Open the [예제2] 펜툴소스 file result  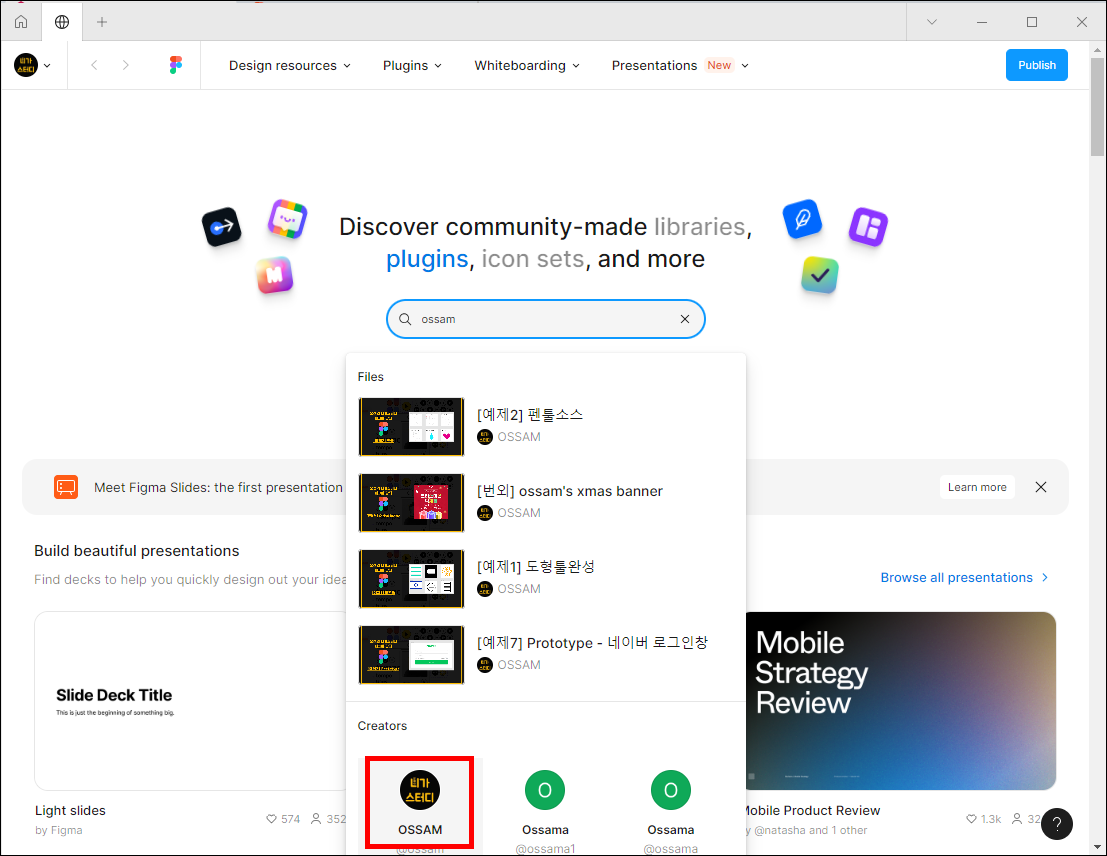pos(545,427)
